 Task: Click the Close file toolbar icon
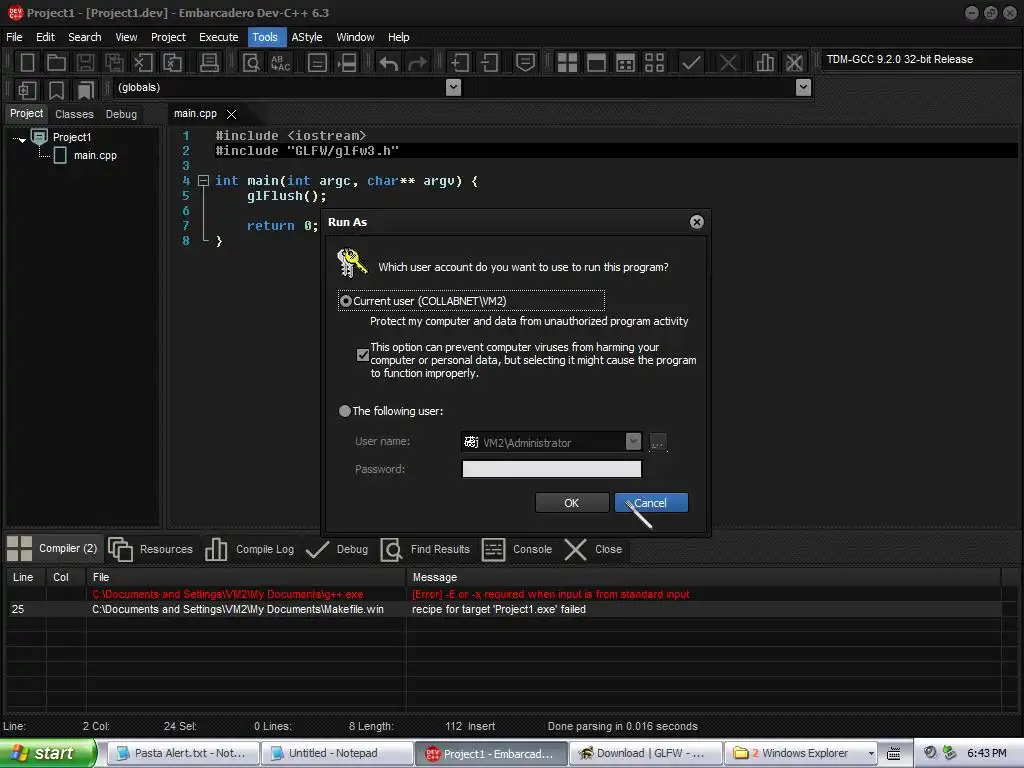(143, 63)
